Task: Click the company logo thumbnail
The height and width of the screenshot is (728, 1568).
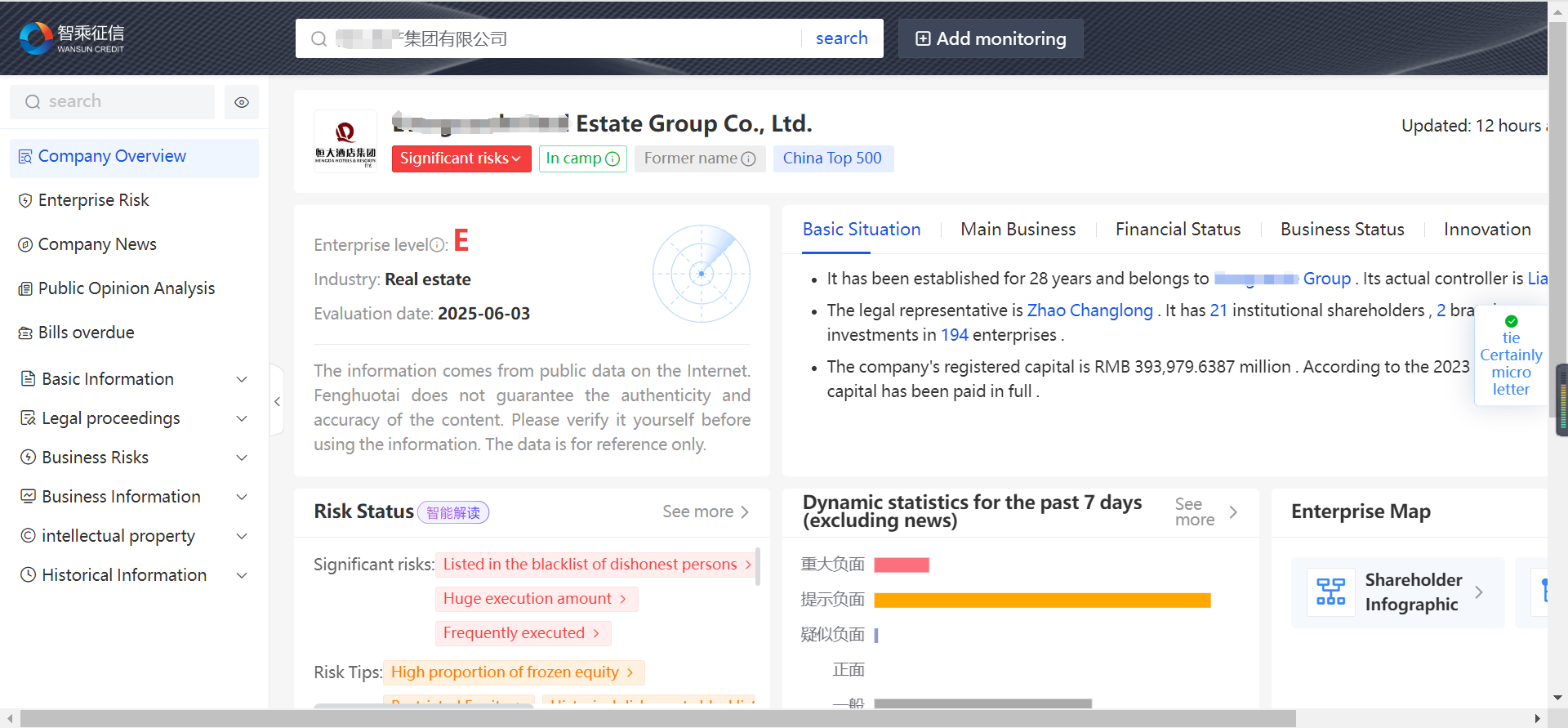Action: tap(345, 141)
